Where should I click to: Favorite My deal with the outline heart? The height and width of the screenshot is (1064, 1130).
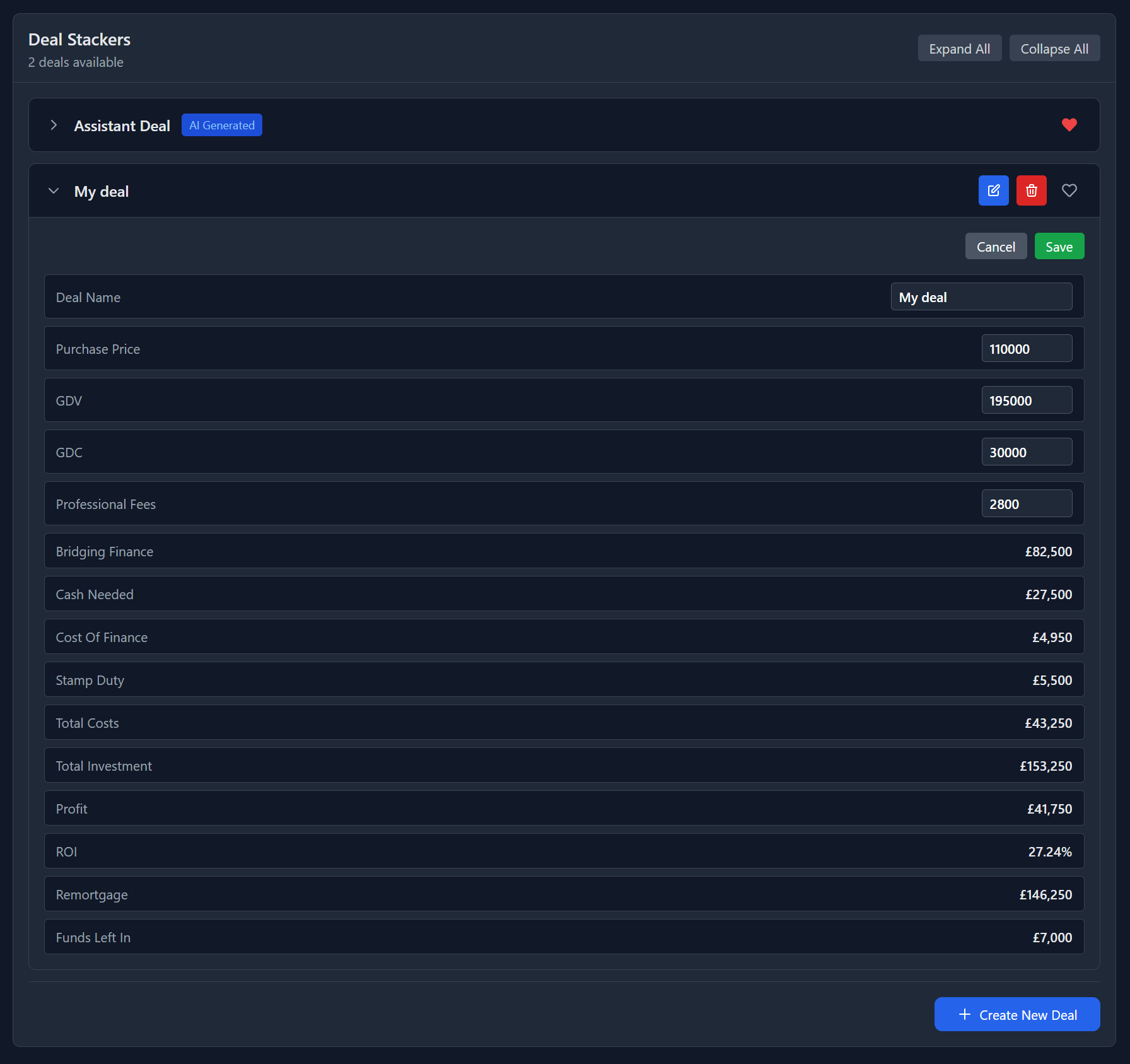(x=1069, y=190)
